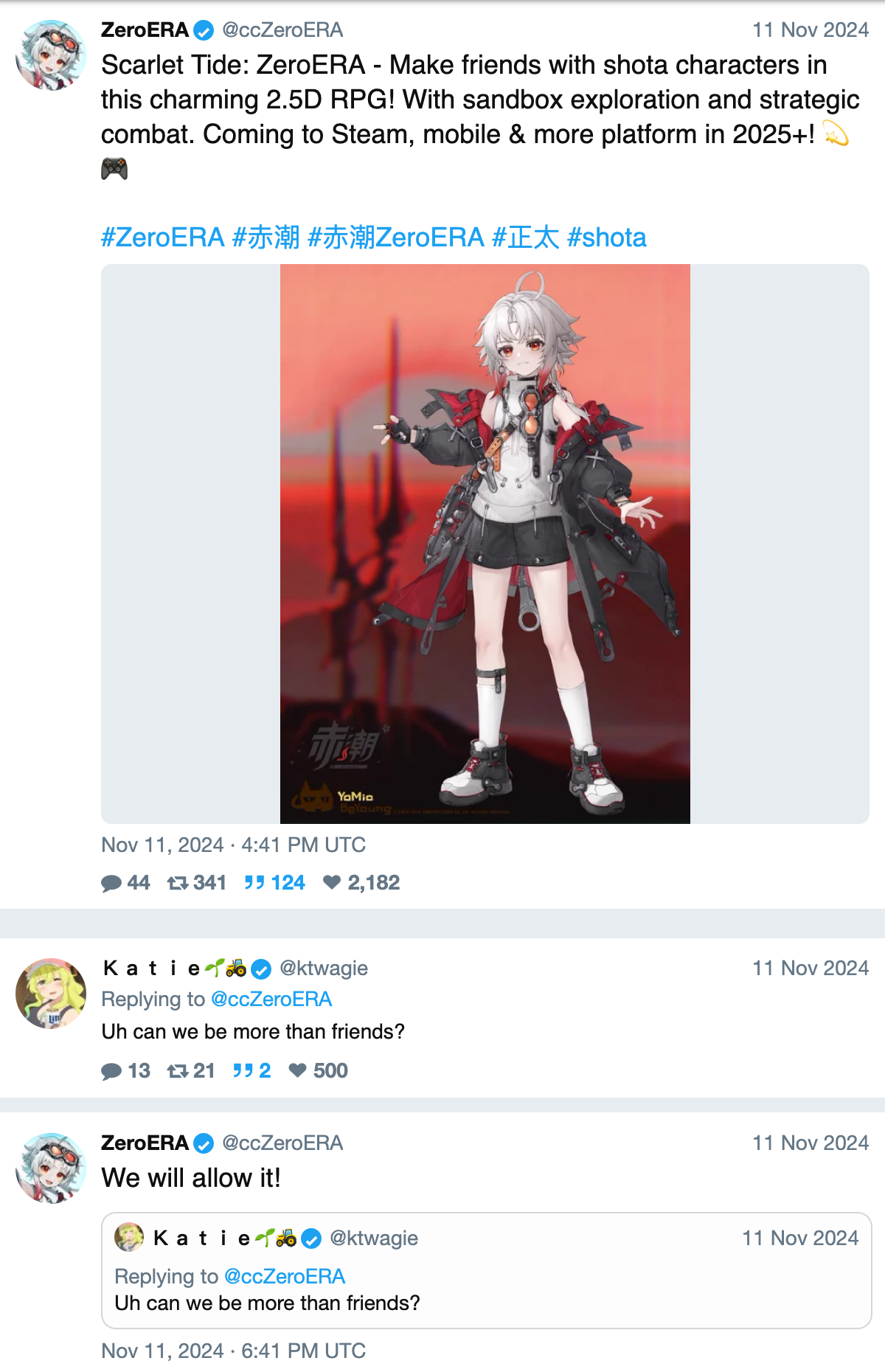The height and width of the screenshot is (1372, 885).
Task: Enlarge the character artwork image
Action: pos(485,544)
